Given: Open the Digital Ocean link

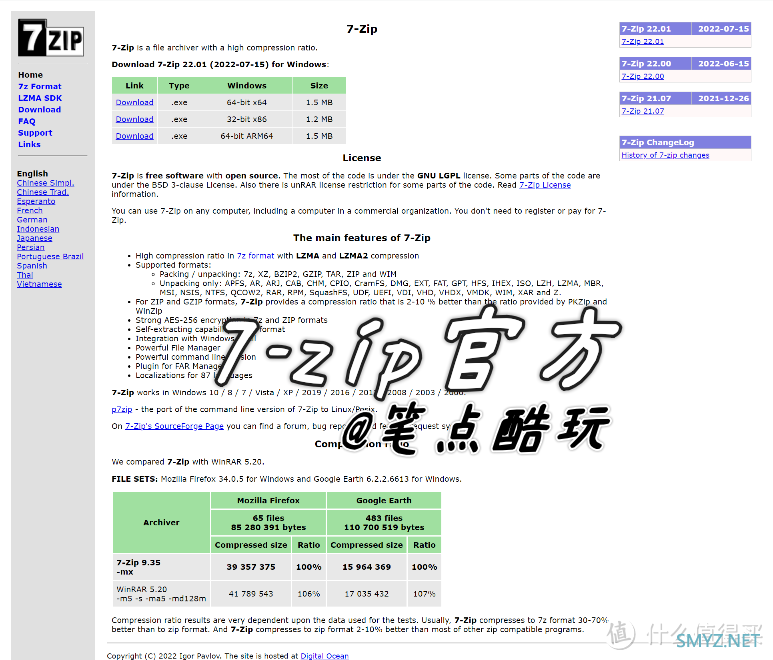Looking at the screenshot, I should pyautogui.click(x=324, y=656).
